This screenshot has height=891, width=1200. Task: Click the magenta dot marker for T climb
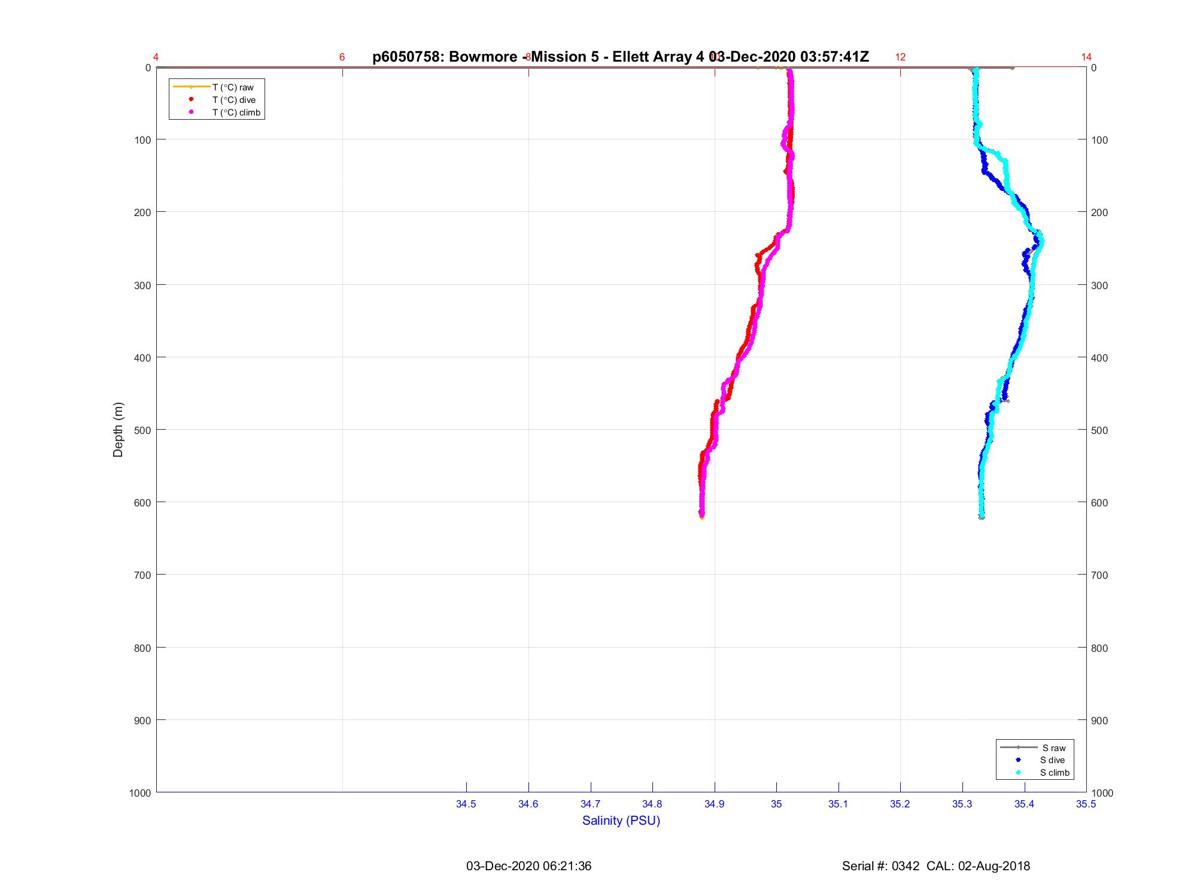[190, 113]
